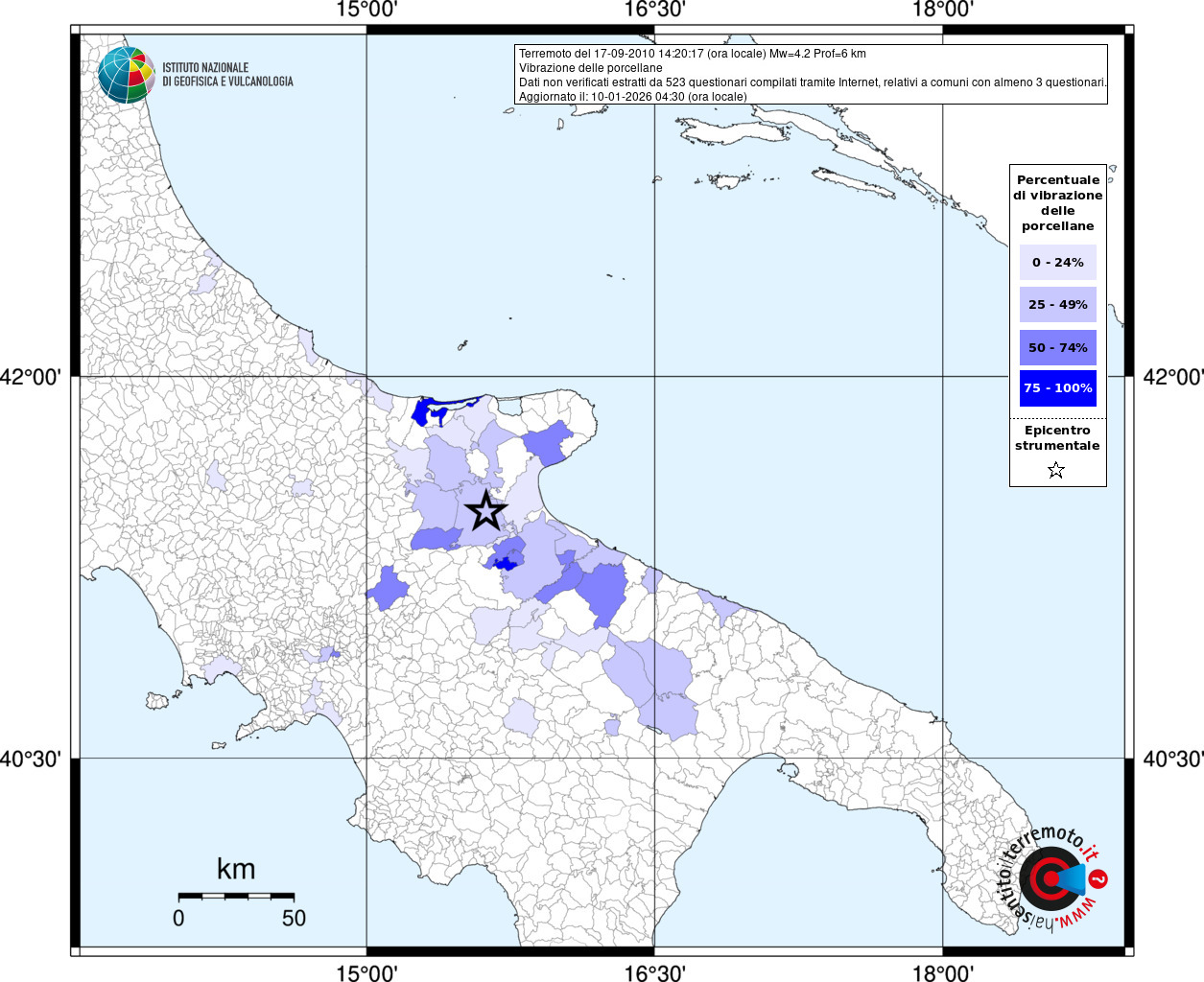Click the 'Percentuale di vibrazione delle porcellane' legend title
The height and width of the screenshot is (982, 1204).
click(x=1058, y=202)
